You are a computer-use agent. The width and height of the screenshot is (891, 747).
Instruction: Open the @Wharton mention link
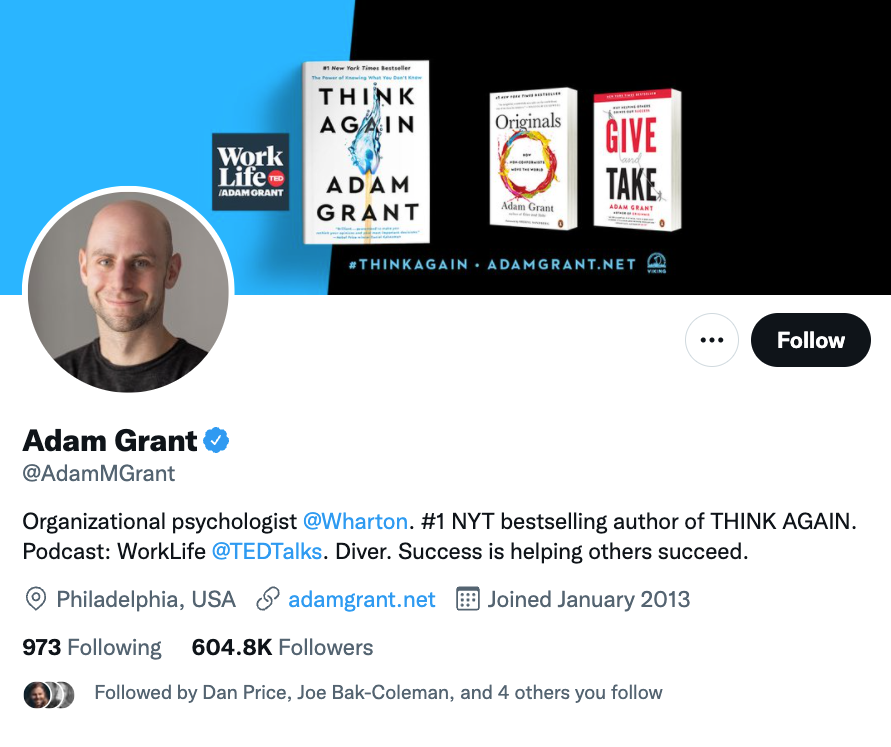(x=355, y=521)
